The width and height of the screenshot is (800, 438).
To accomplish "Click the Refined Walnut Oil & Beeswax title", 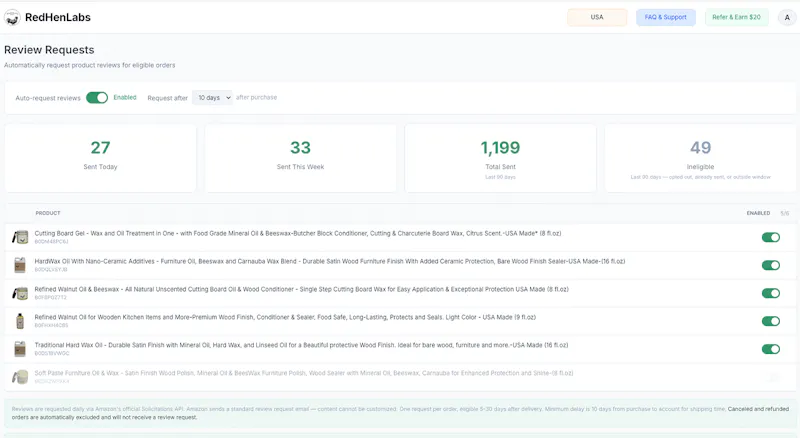I will (x=302, y=289).
